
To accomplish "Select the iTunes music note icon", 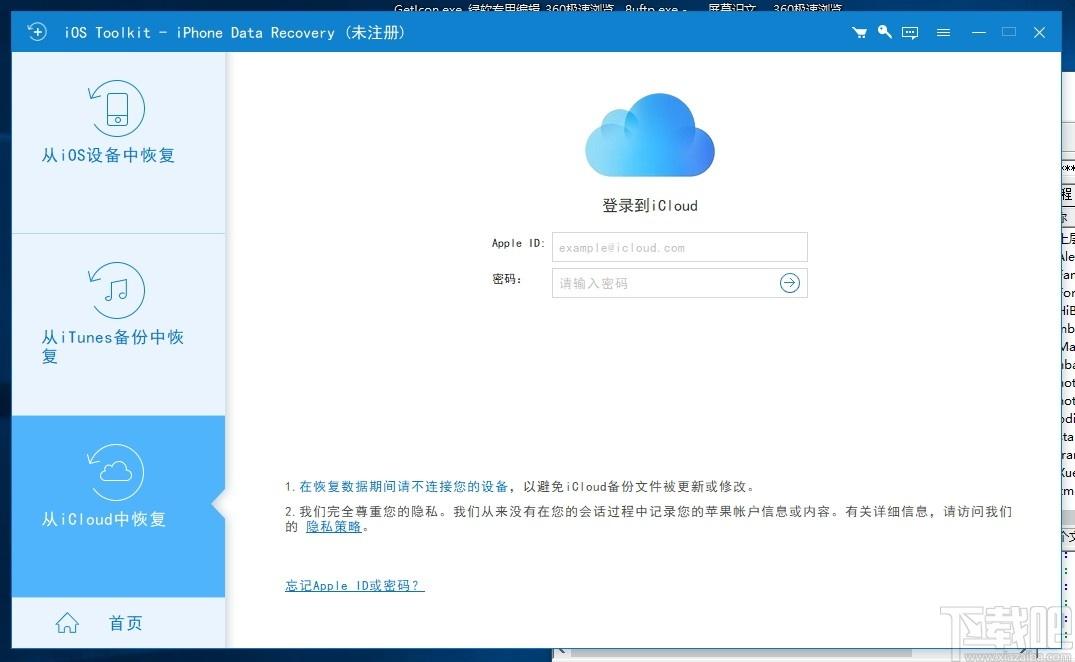I will (117, 290).
